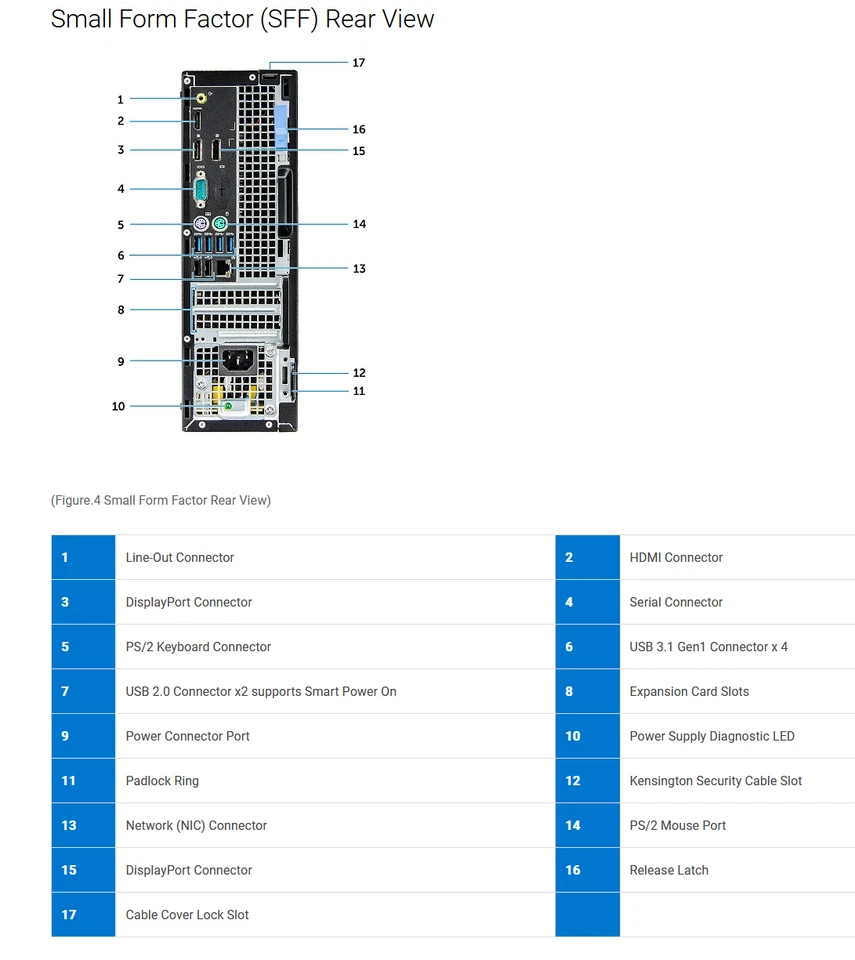Click callout number 12 for the security slot
The height and width of the screenshot is (960, 855).
[x=359, y=372]
